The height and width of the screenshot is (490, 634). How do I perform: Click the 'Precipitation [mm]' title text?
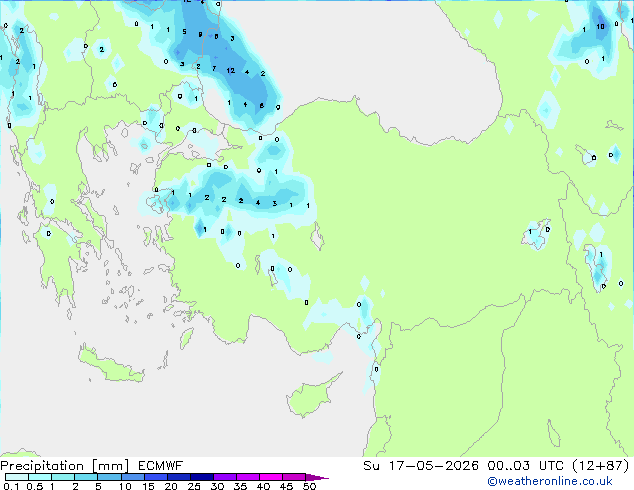click(65, 466)
